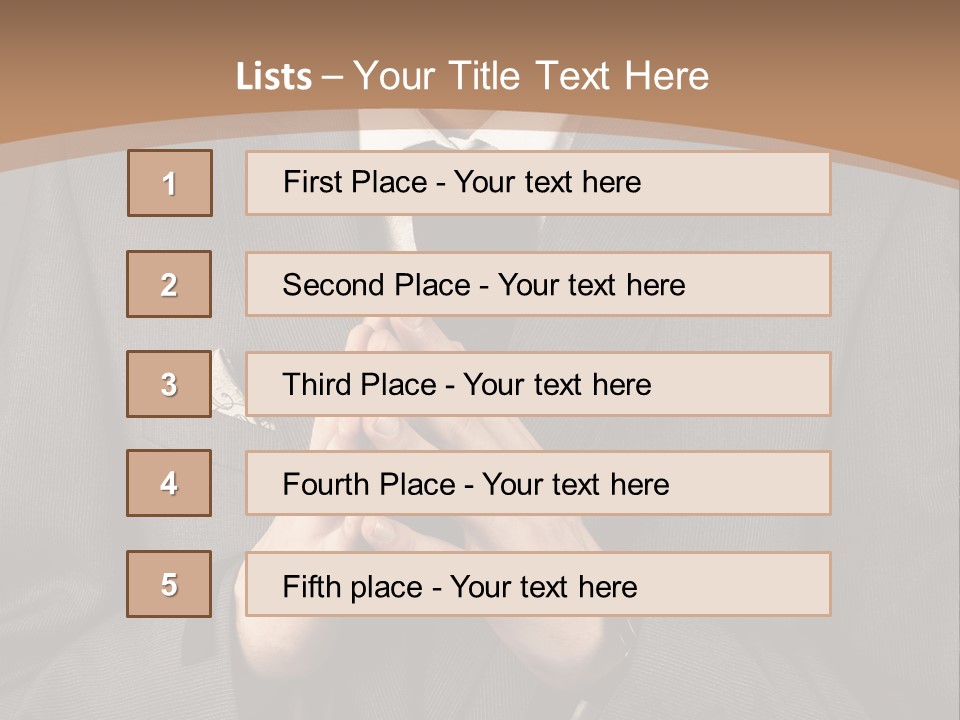Click the First Place text box
960x720 pixels.
pos(538,183)
